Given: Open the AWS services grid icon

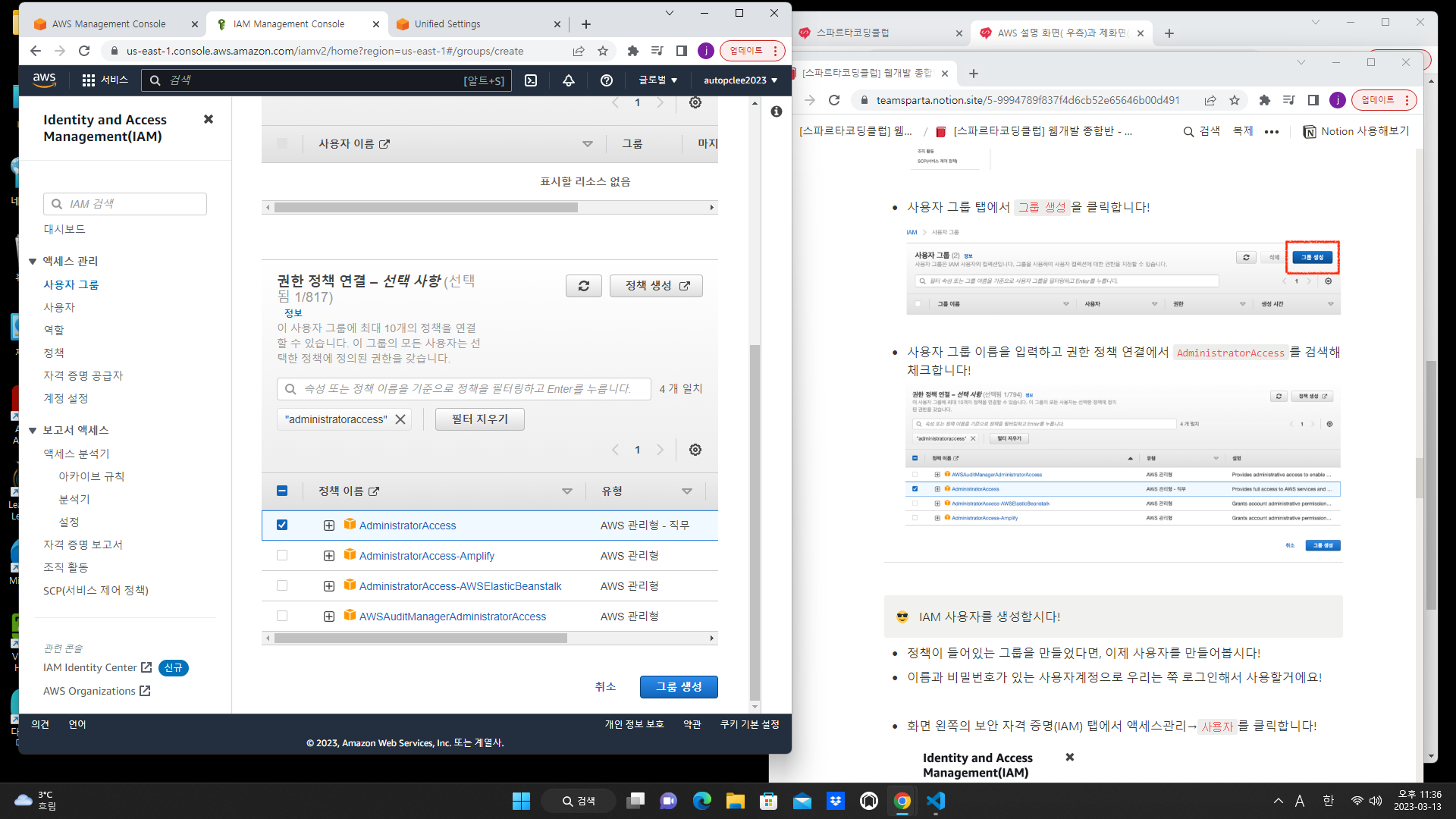Looking at the screenshot, I should point(89,80).
